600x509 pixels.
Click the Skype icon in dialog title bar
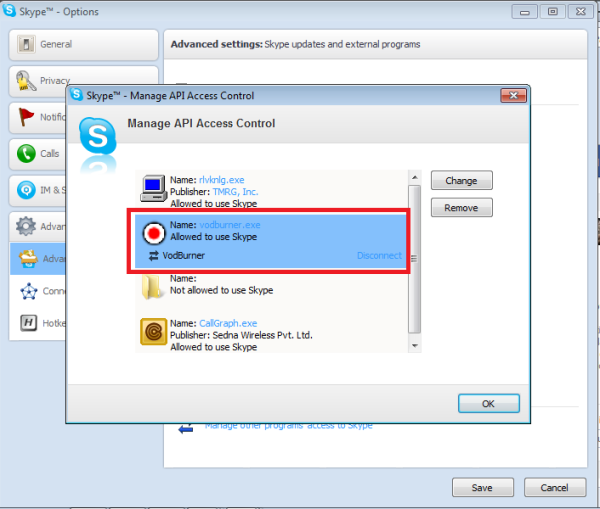point(77,94)
